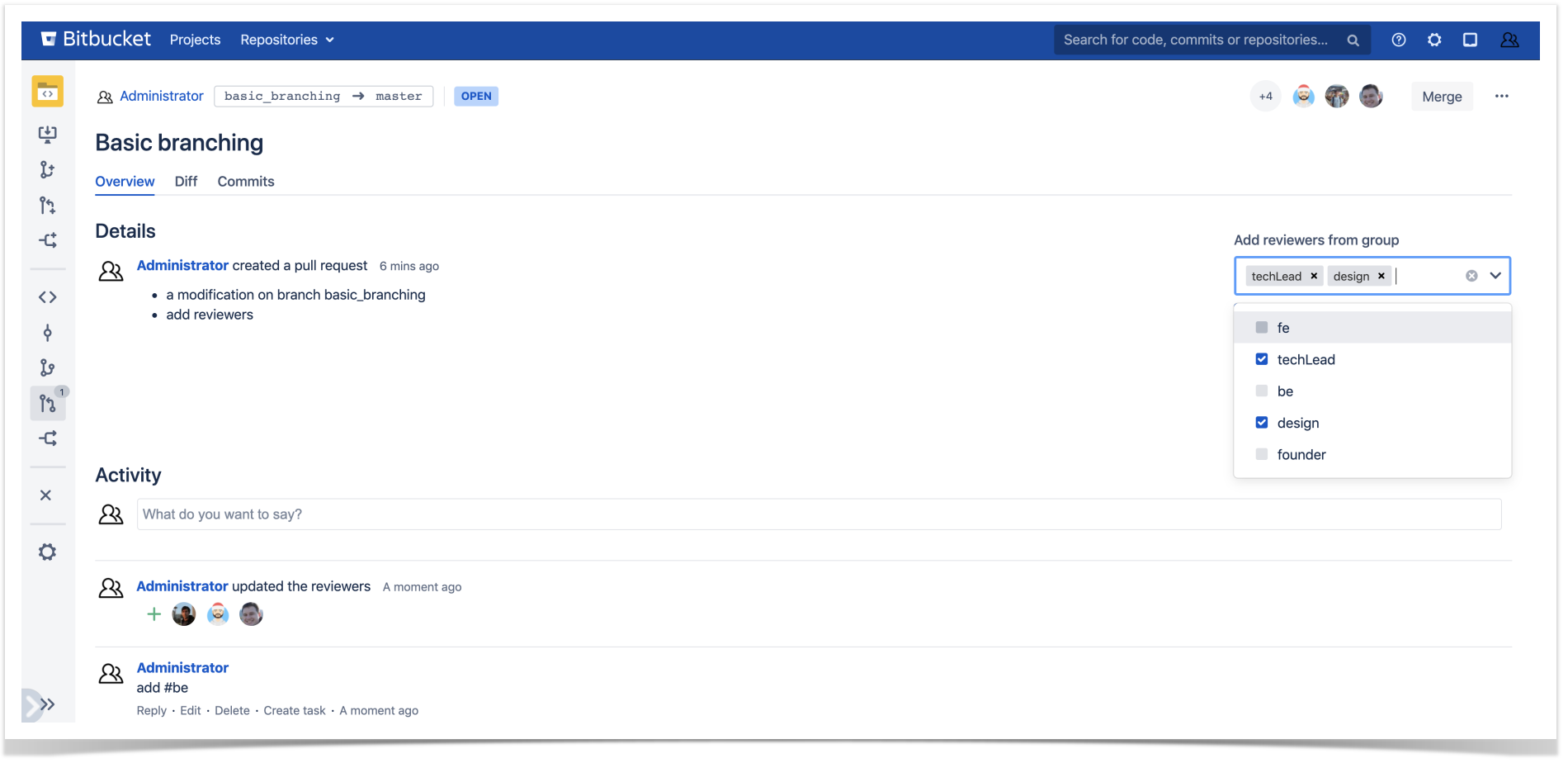Click the middle reviewer avatar in header
The height and width of the screenshot is (763, 1568).
[1337, 96]
